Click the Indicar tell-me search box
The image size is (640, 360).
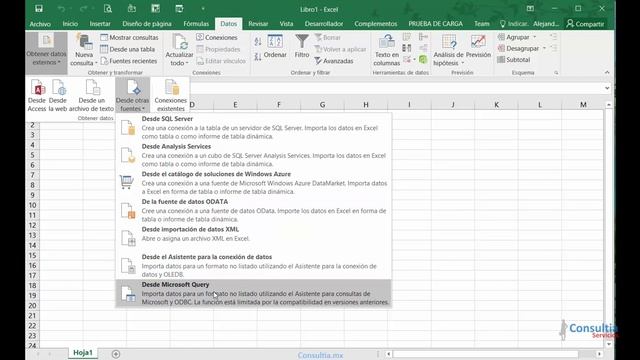[514, 24]
